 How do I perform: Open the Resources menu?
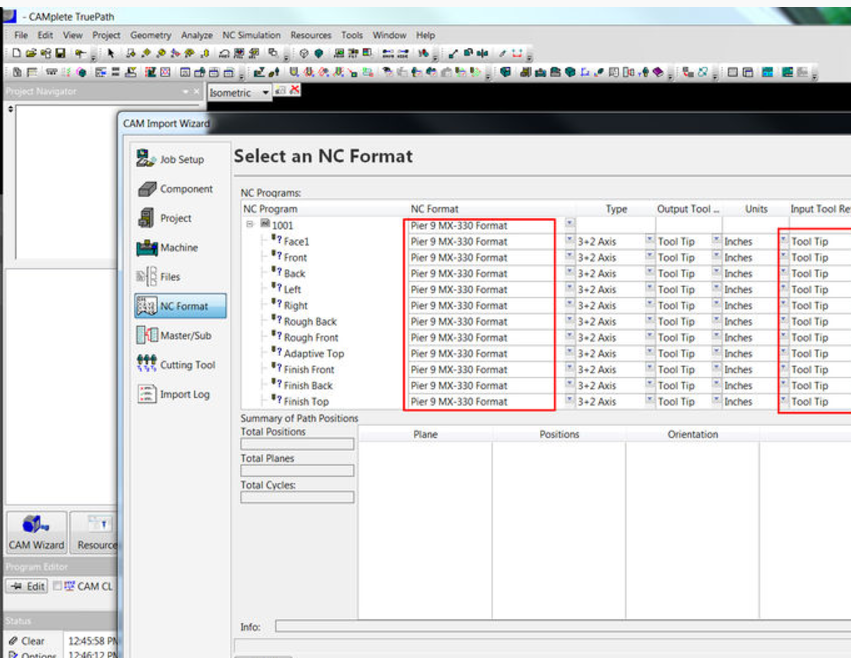tap(310, 35)
